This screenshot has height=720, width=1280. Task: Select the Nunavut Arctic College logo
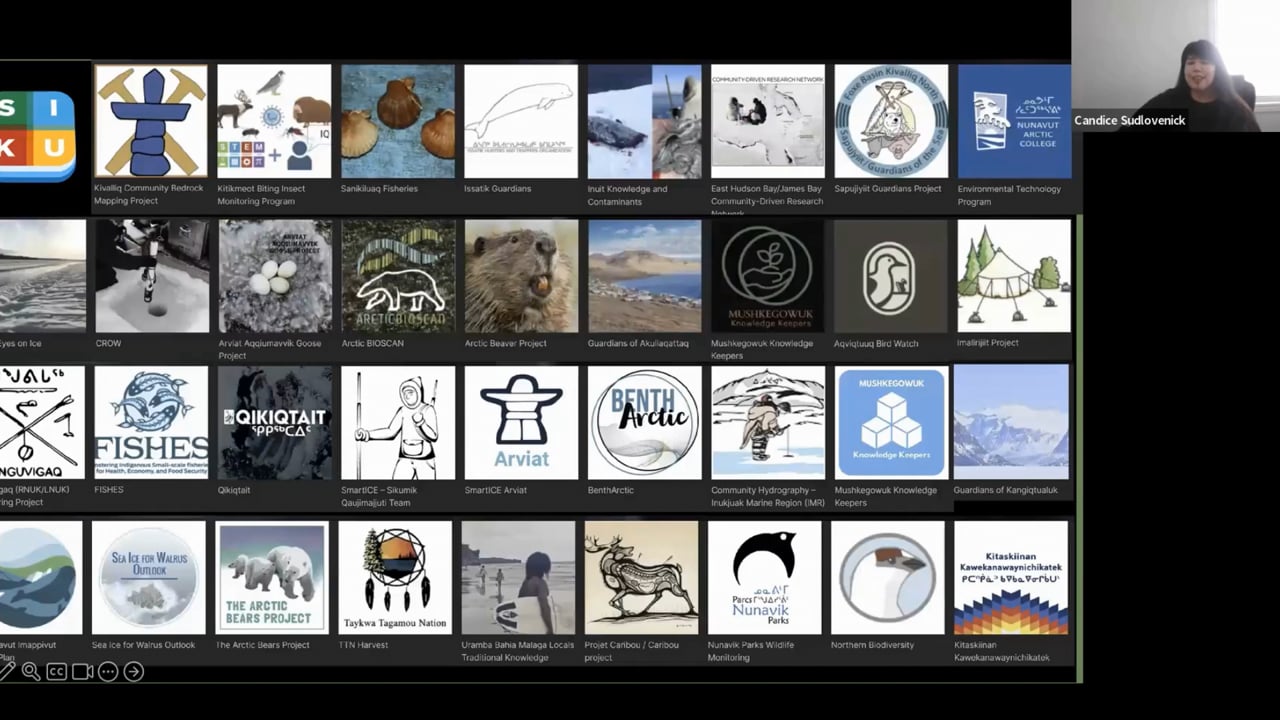point(1014,121)
